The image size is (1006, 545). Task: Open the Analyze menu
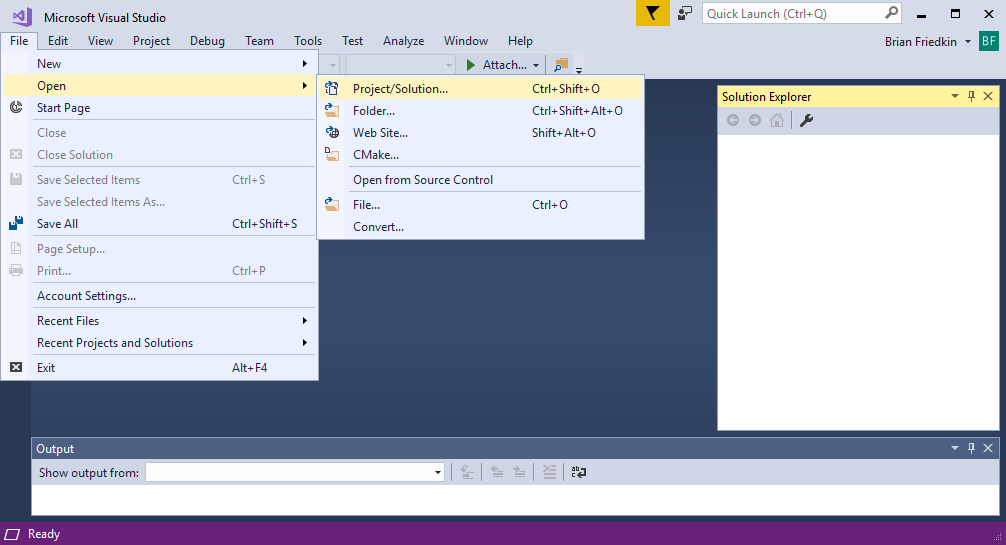(404, 40)
